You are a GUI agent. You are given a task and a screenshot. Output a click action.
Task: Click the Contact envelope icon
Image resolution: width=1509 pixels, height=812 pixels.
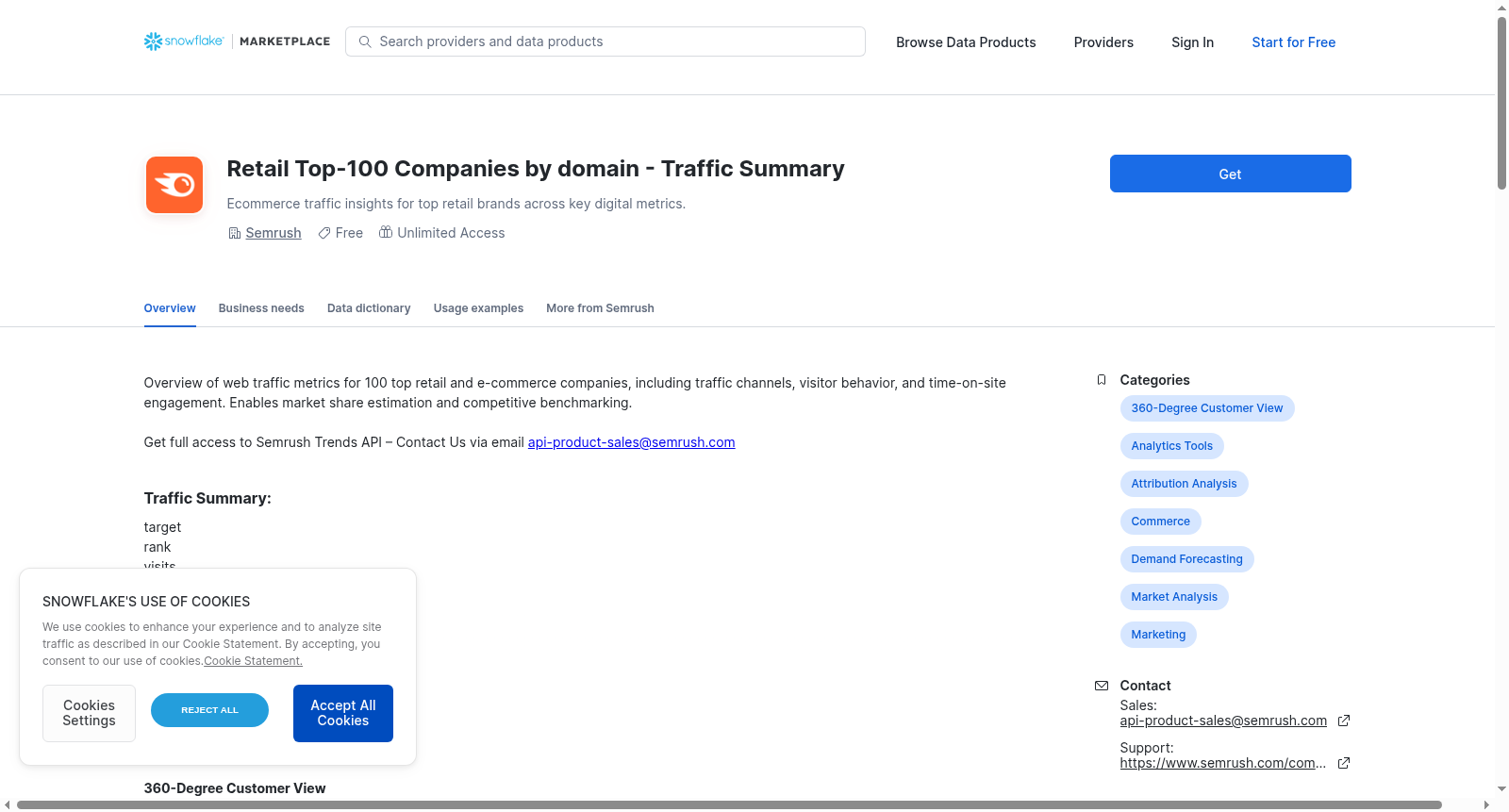(1102, 686)
